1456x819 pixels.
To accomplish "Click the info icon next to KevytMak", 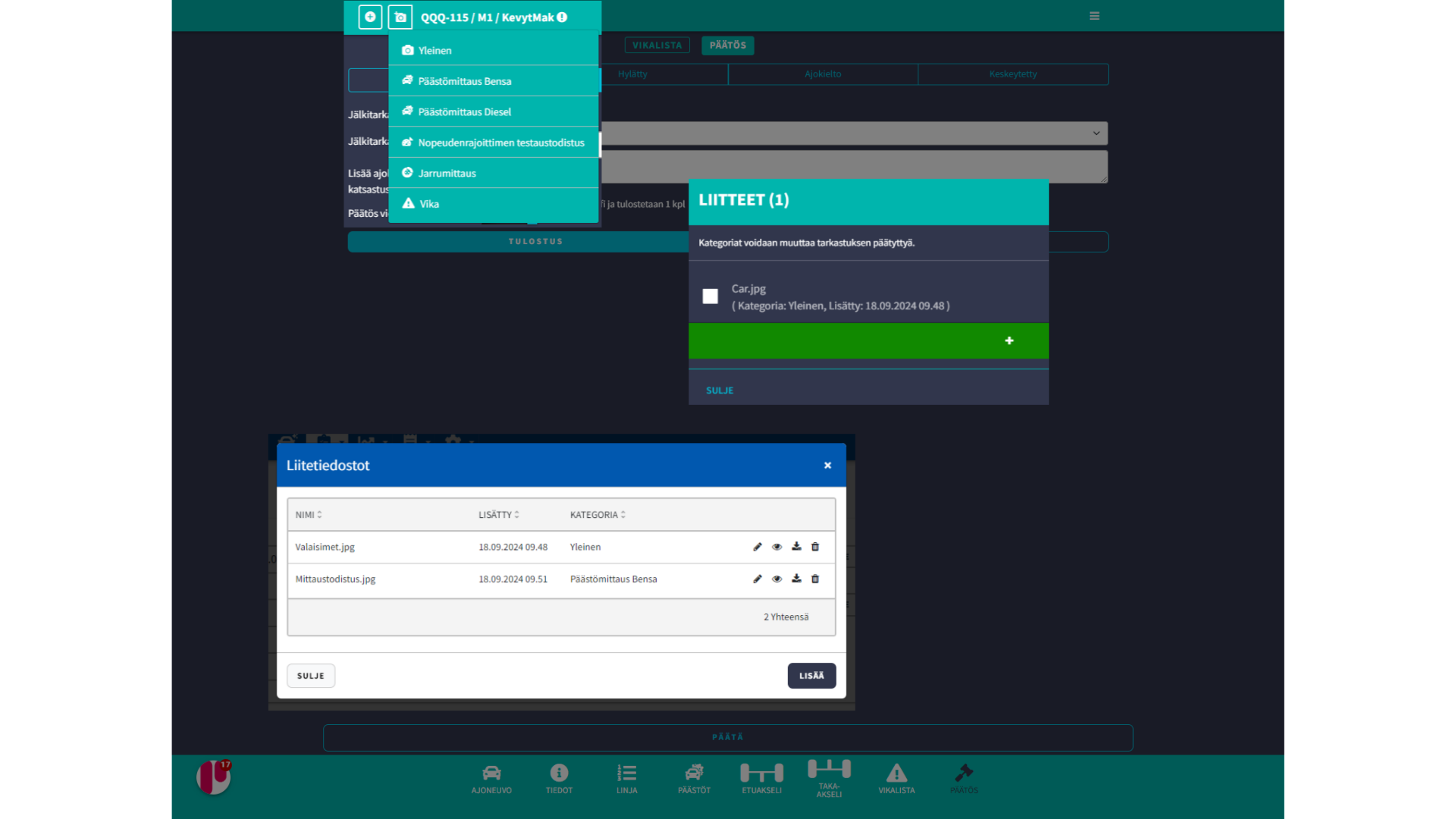I will click(x=562, y=17).
